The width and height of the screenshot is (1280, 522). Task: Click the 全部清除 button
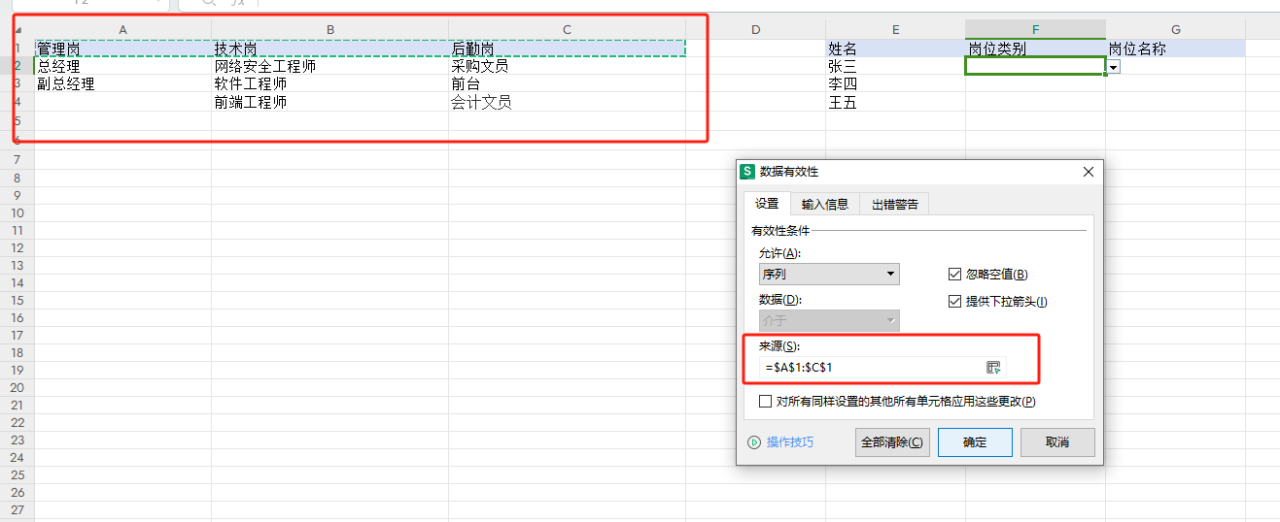(x=892, y=442)
